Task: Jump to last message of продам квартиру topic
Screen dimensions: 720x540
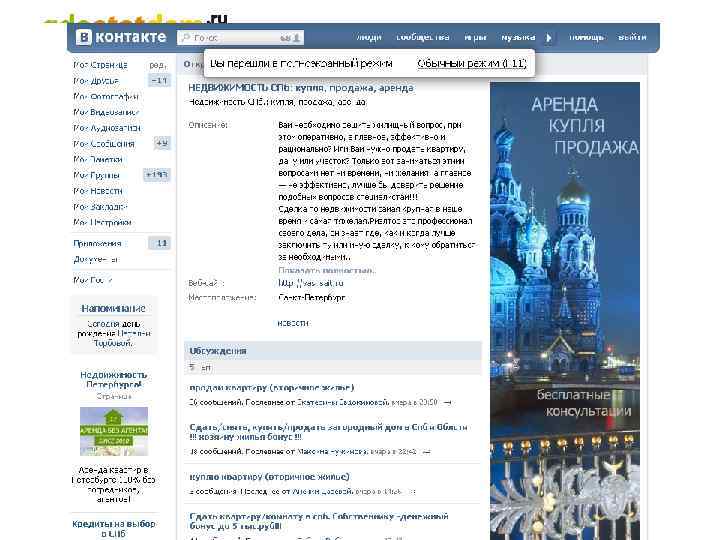Action: 448,403
